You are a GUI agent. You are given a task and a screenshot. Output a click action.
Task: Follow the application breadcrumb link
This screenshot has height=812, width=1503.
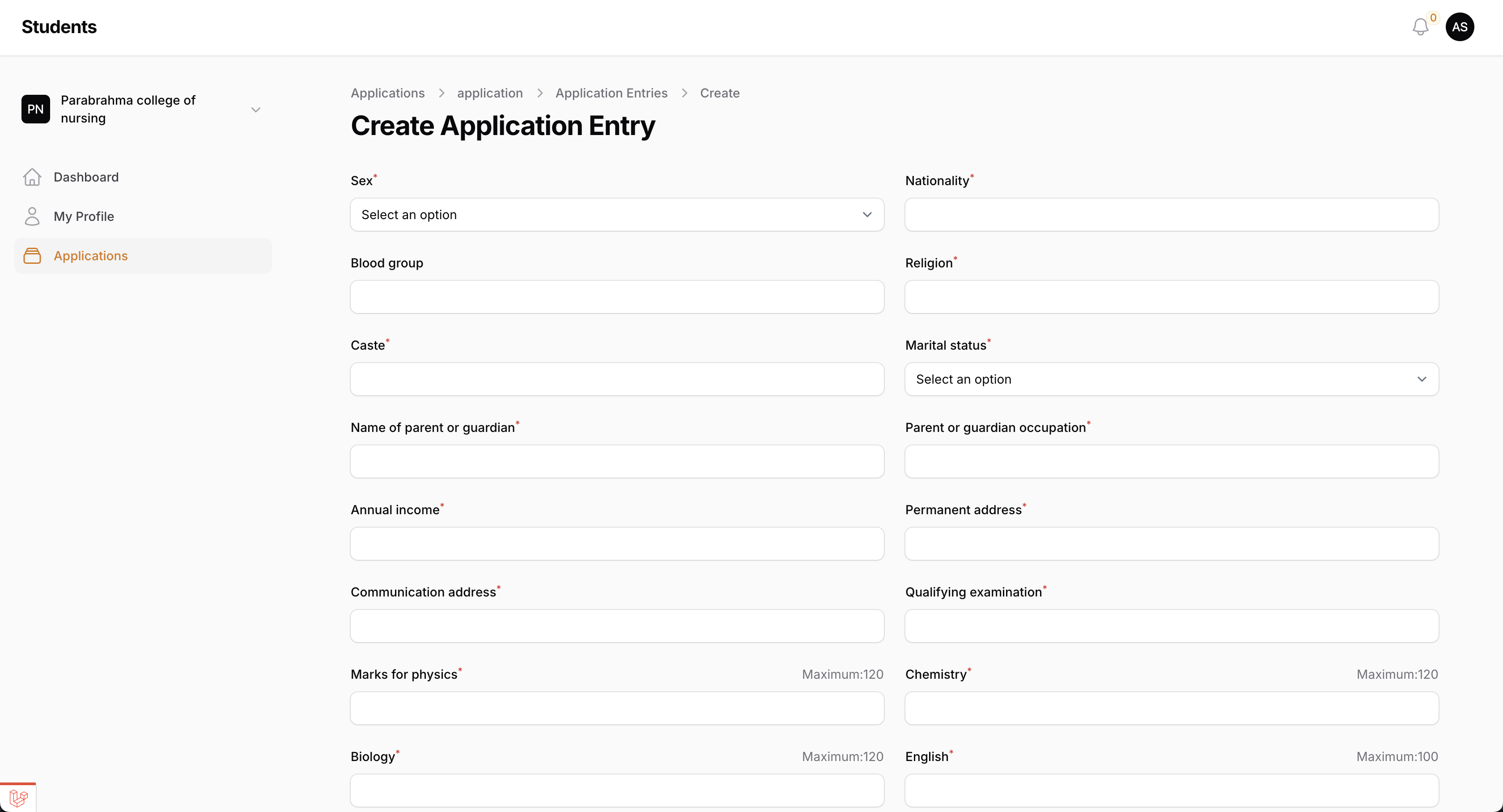click(489, 93)
